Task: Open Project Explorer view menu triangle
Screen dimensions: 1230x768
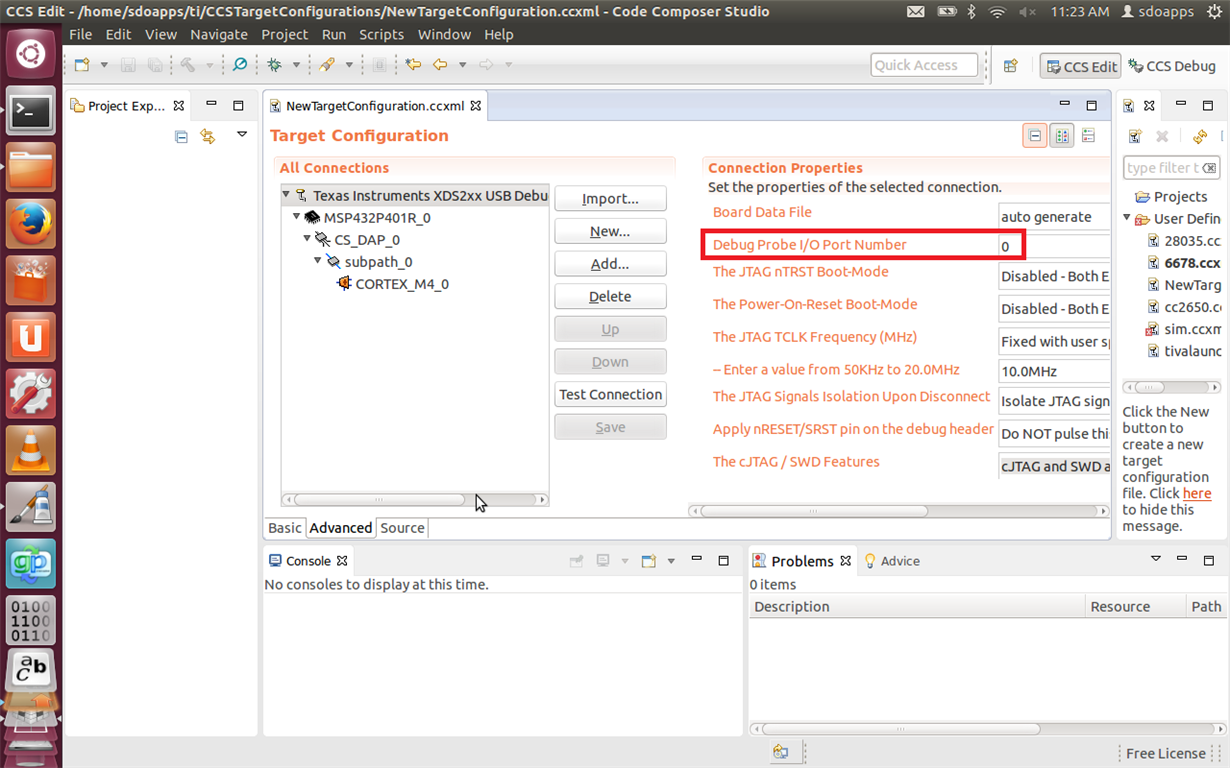Action: click(242, 134)
